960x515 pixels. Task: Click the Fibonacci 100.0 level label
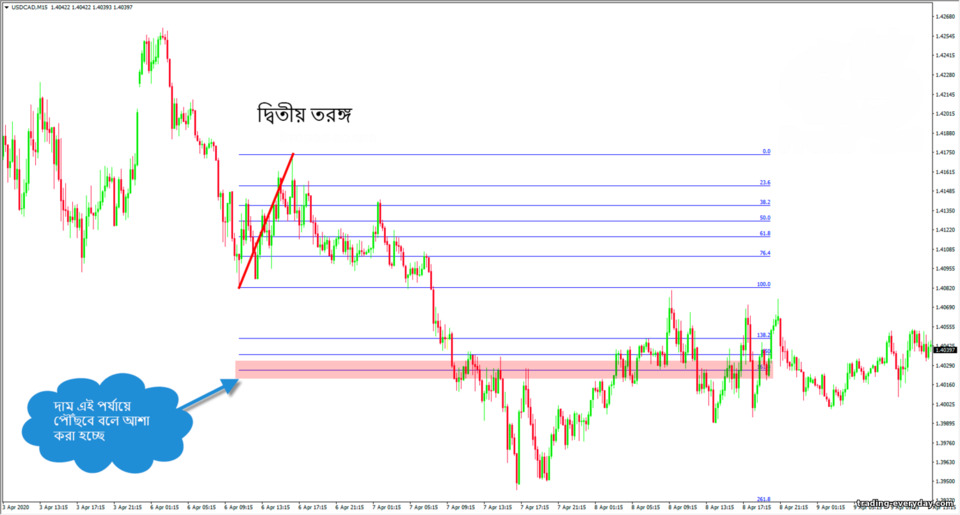[x=763, y=284]
